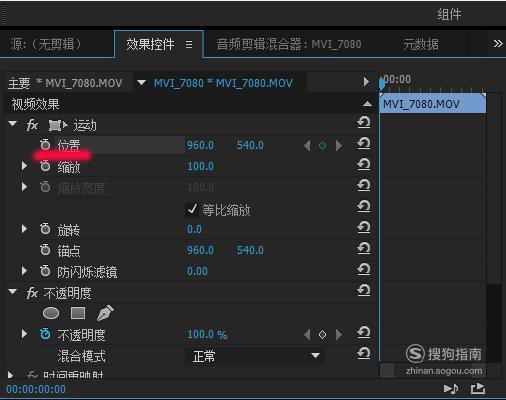The width and height of the screenshot is (506, 400).
Task: Go to next 不透明度 keyframe
Action: pos(339,334)
